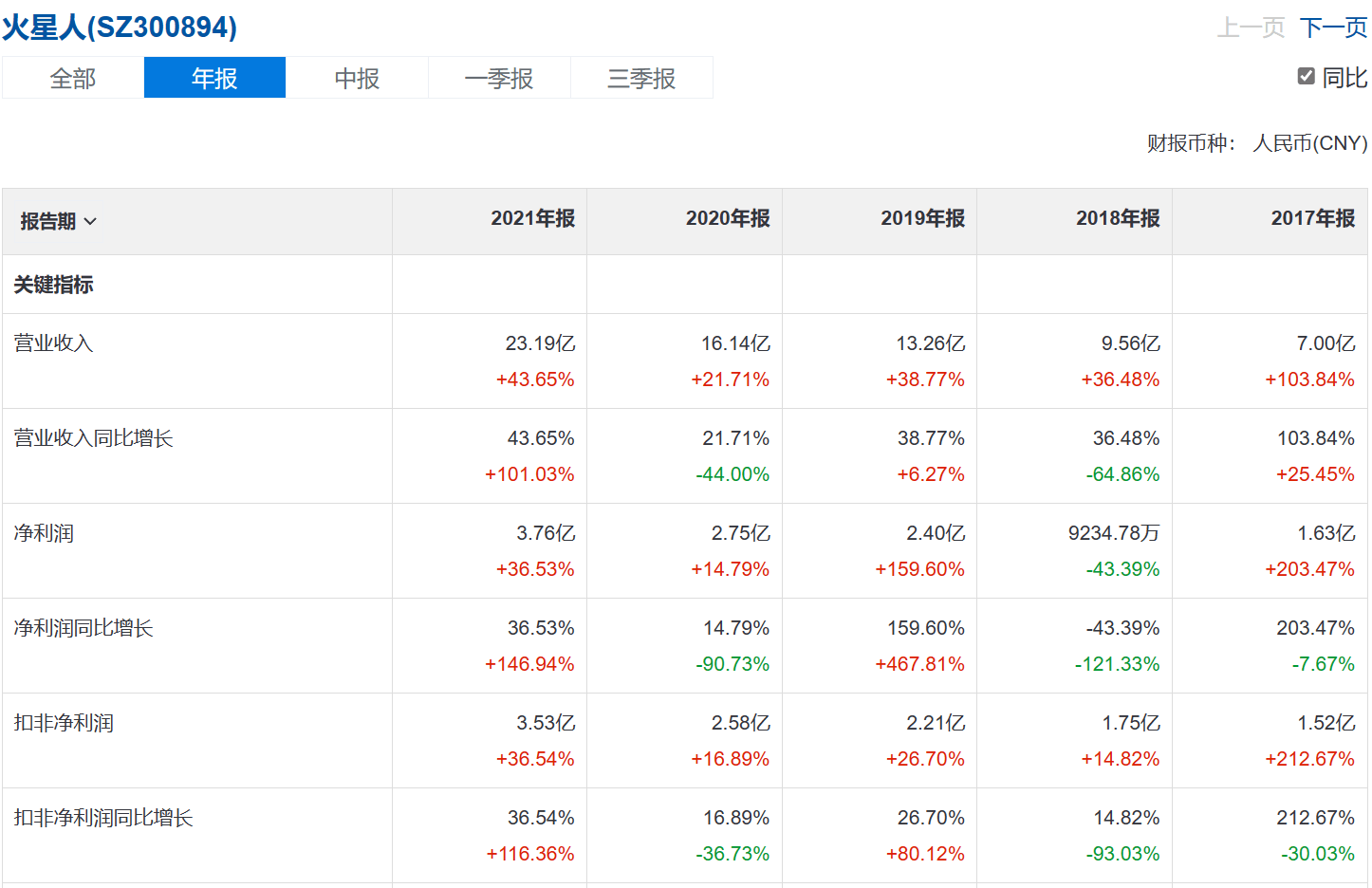This screenshot has height=888, width=1372.
Task: Select the 2020年报 column header
Action: tap(728, 218)
